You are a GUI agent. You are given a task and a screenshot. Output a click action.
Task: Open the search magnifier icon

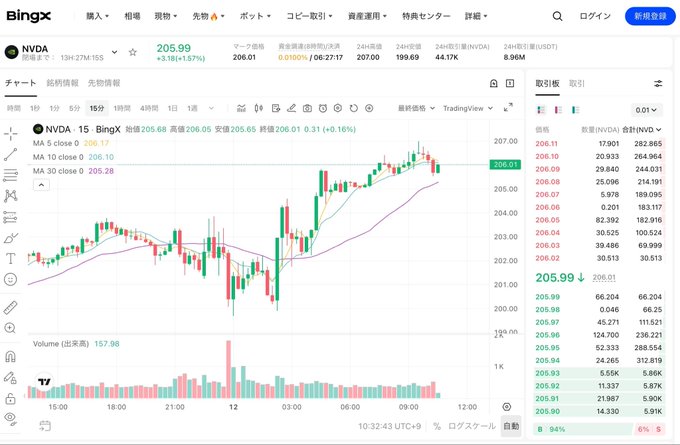557,16
